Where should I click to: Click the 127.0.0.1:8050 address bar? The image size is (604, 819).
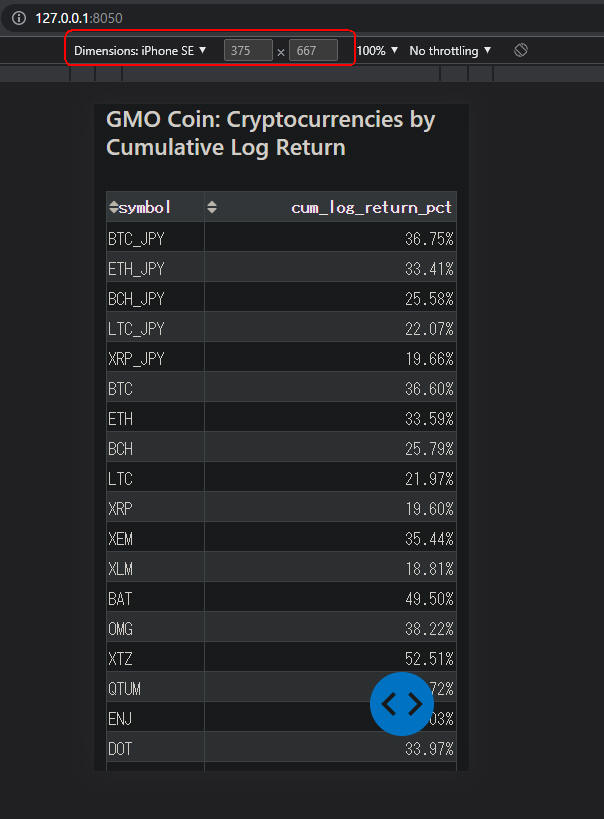[x=79, y=18]
